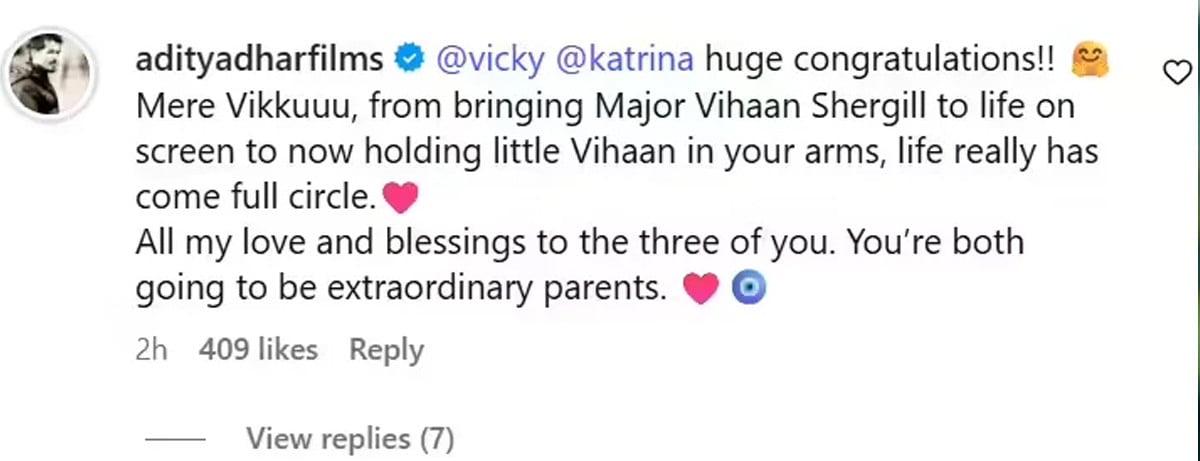Open the @vicky mention
1200x461 pixels.
[478, 60]
